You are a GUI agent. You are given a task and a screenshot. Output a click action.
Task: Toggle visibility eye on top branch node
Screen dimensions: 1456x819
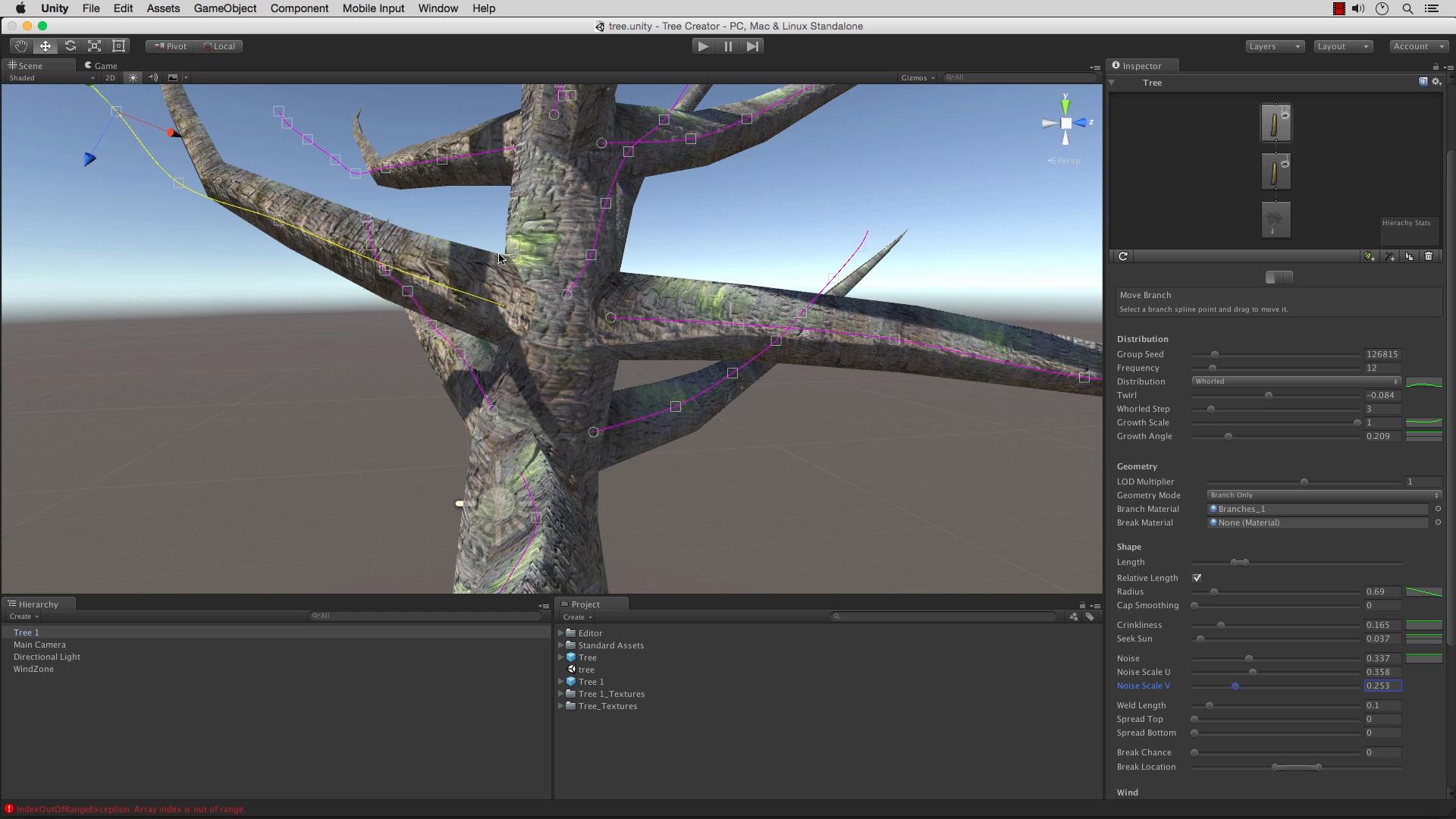click(1285, 115)
